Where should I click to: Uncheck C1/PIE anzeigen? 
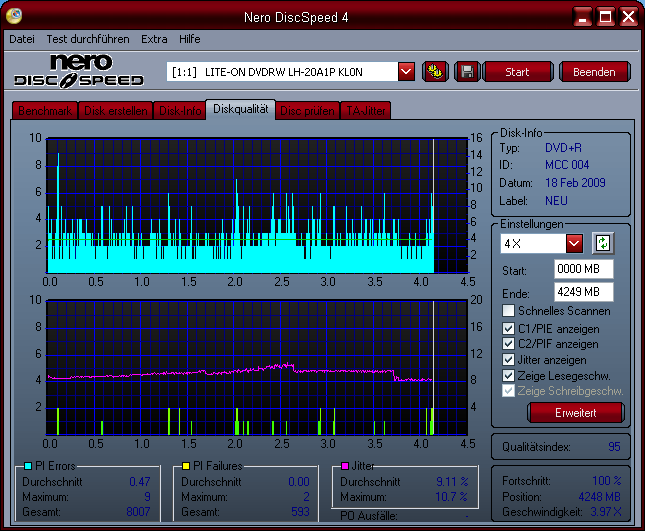(509, 328)
